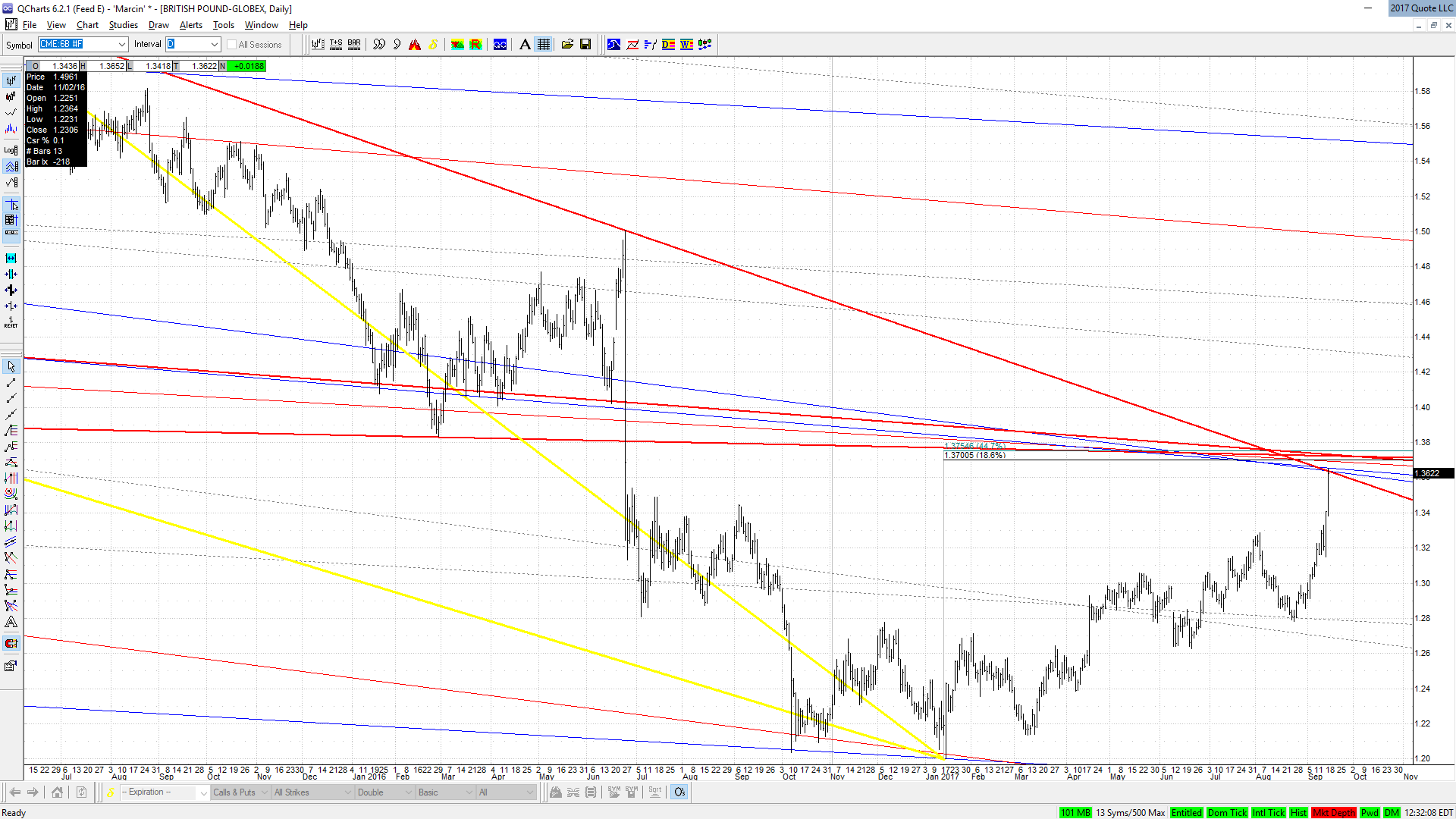This screenshot has height=819, width=1456.
Task: Toggle the crosshair cursor tool
Action: point(11,205)
